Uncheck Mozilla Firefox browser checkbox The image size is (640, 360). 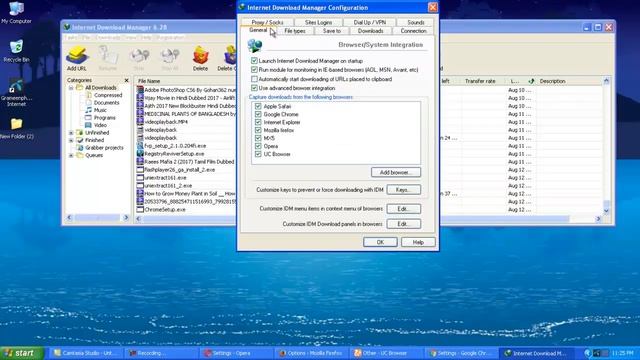[258, 130]
